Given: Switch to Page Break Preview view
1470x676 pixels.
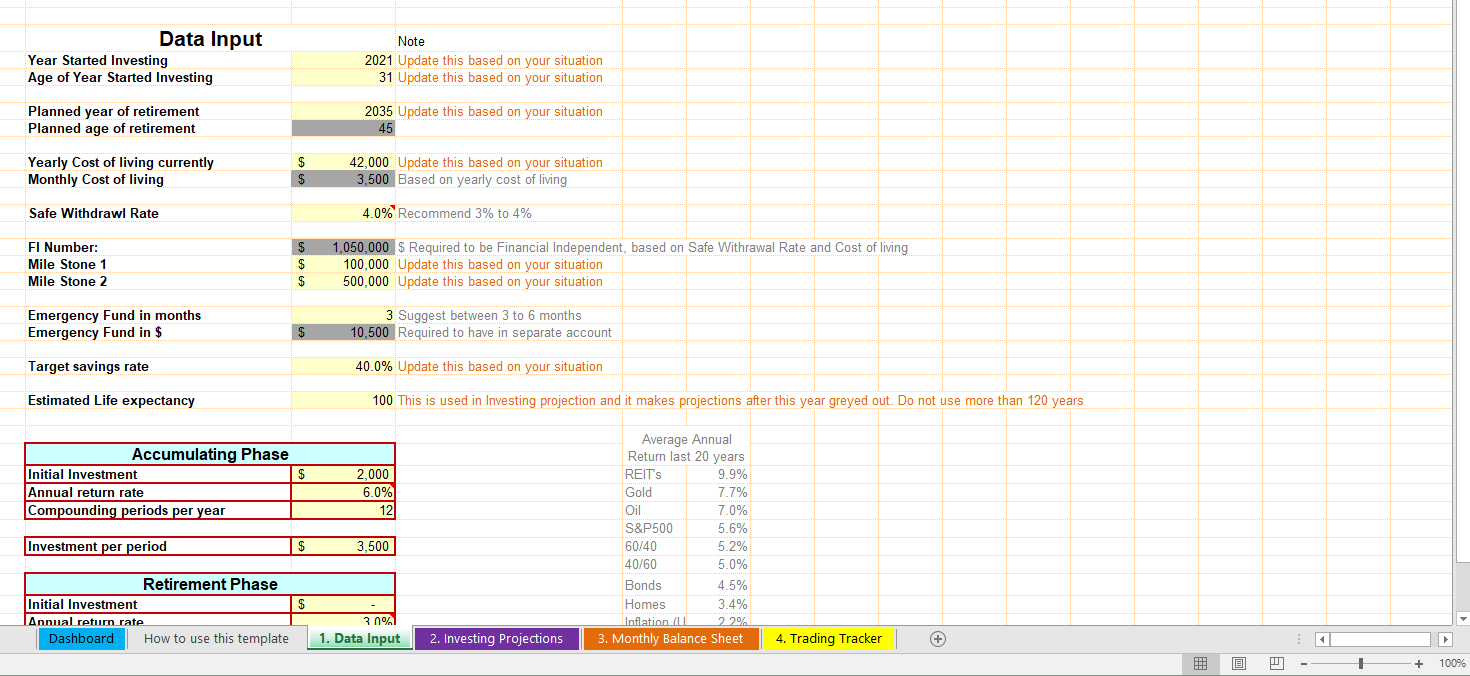Looking at the screenshot, I should [1276, 663].
